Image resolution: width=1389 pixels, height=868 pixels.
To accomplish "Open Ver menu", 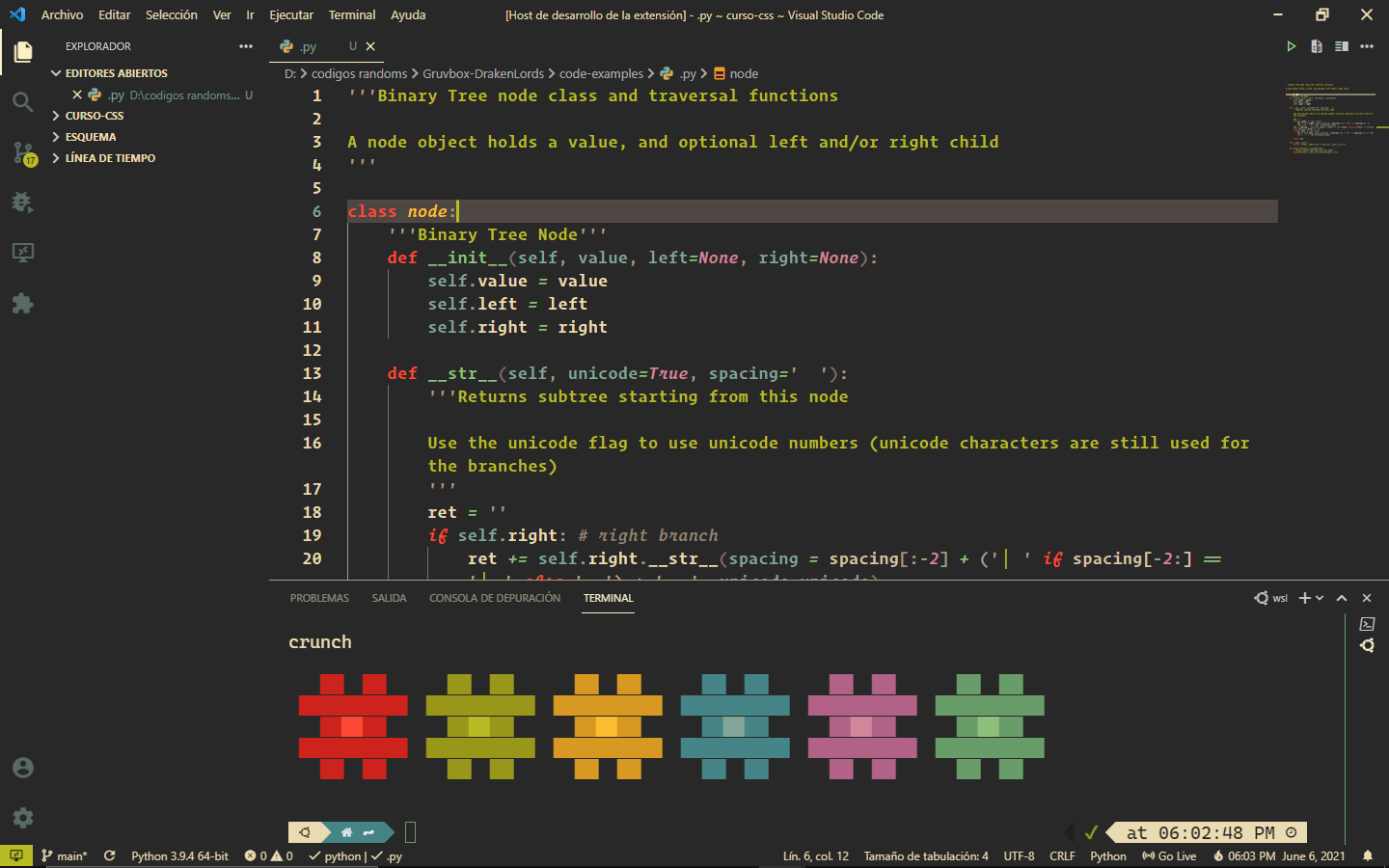I will click(222, 14).
